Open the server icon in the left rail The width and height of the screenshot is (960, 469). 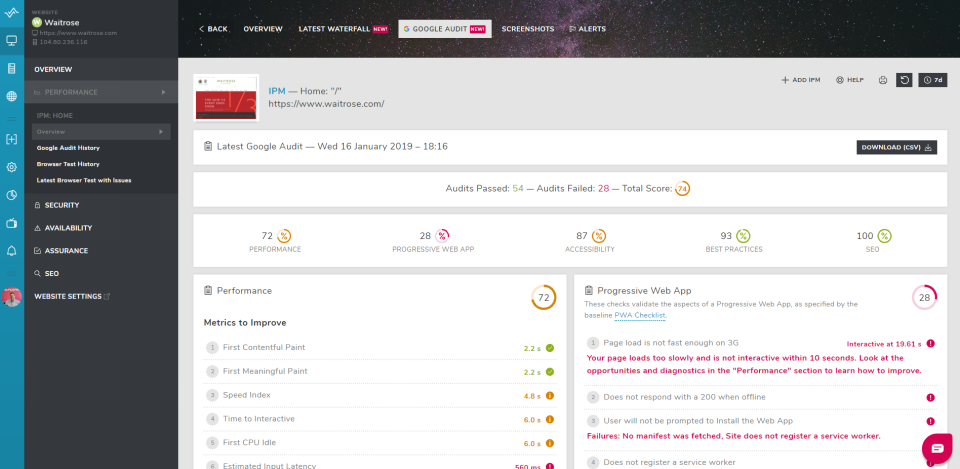pyautogui.click(x=12, y=68)
